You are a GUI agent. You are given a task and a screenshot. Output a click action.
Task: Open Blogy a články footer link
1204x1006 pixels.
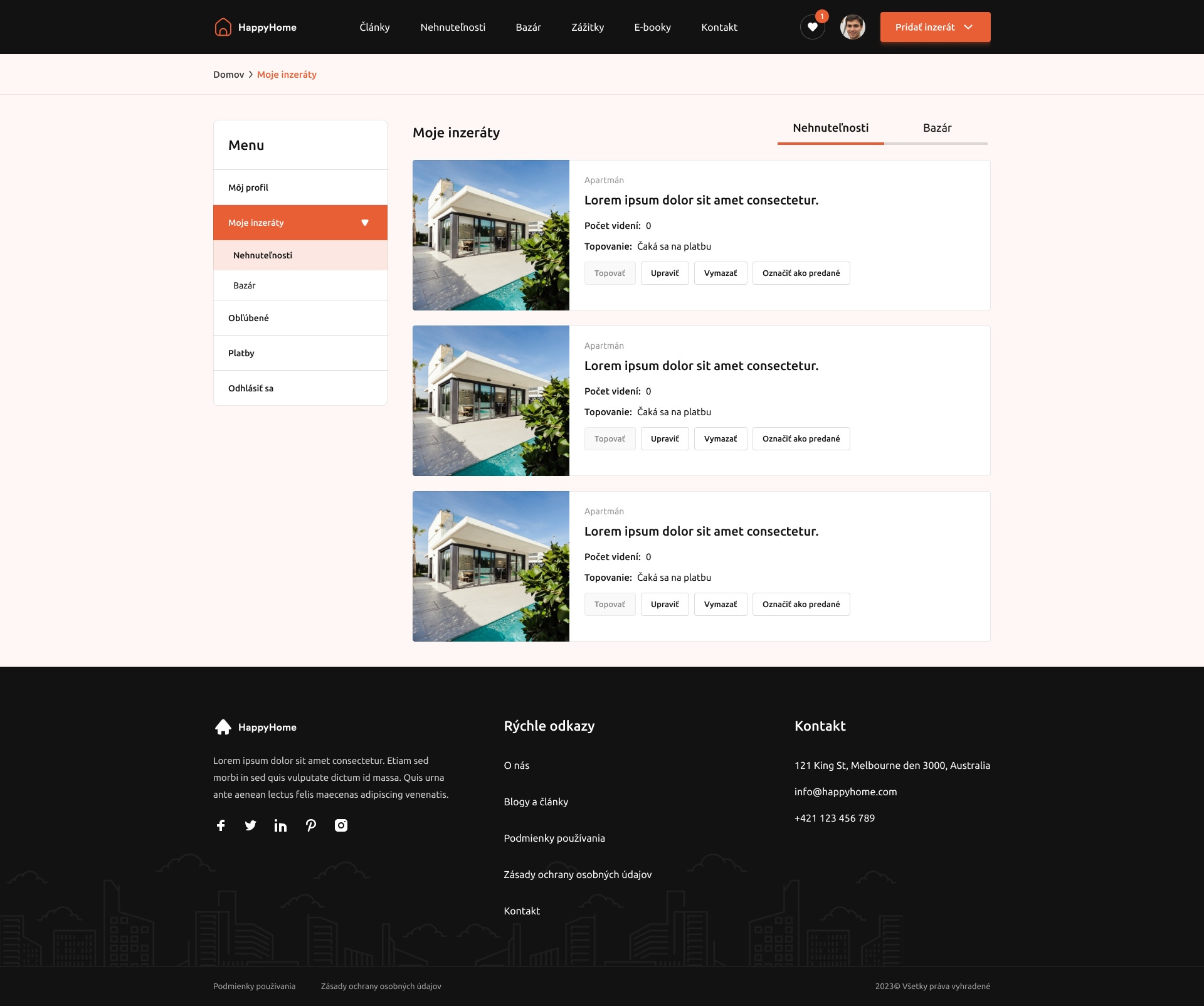536,802
